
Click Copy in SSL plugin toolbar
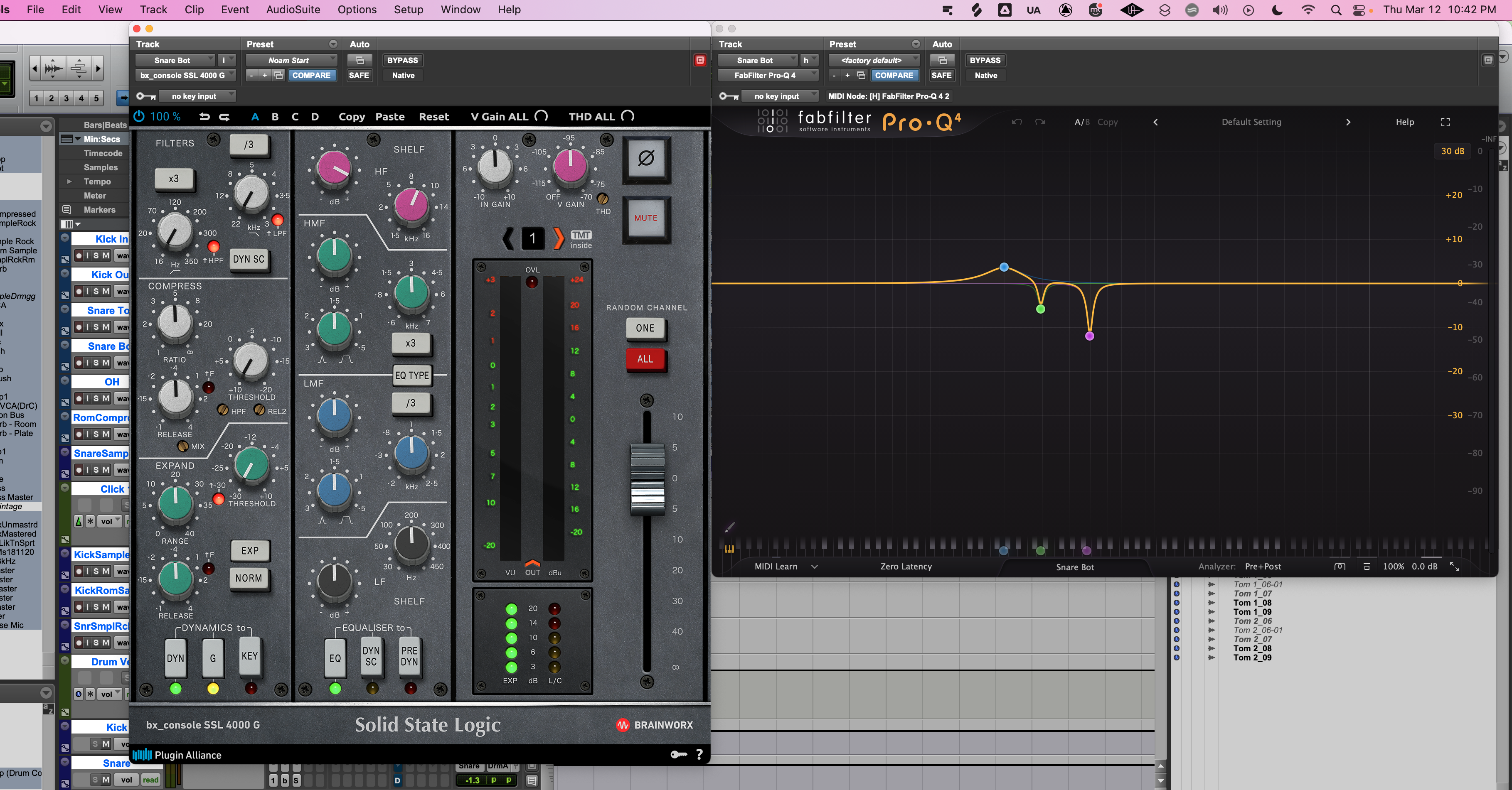pyautogui.click(x=352, y=117)
